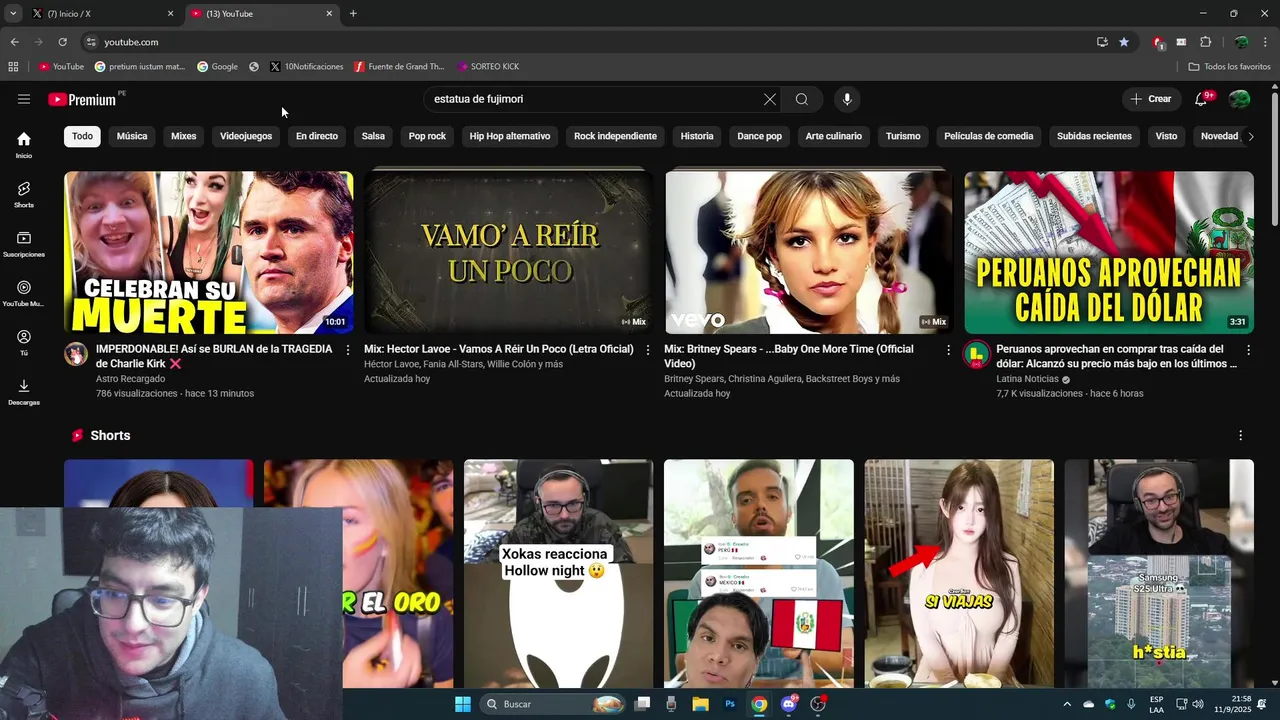
Task: Select the Videojuegos filter chip
Action: 246,136
